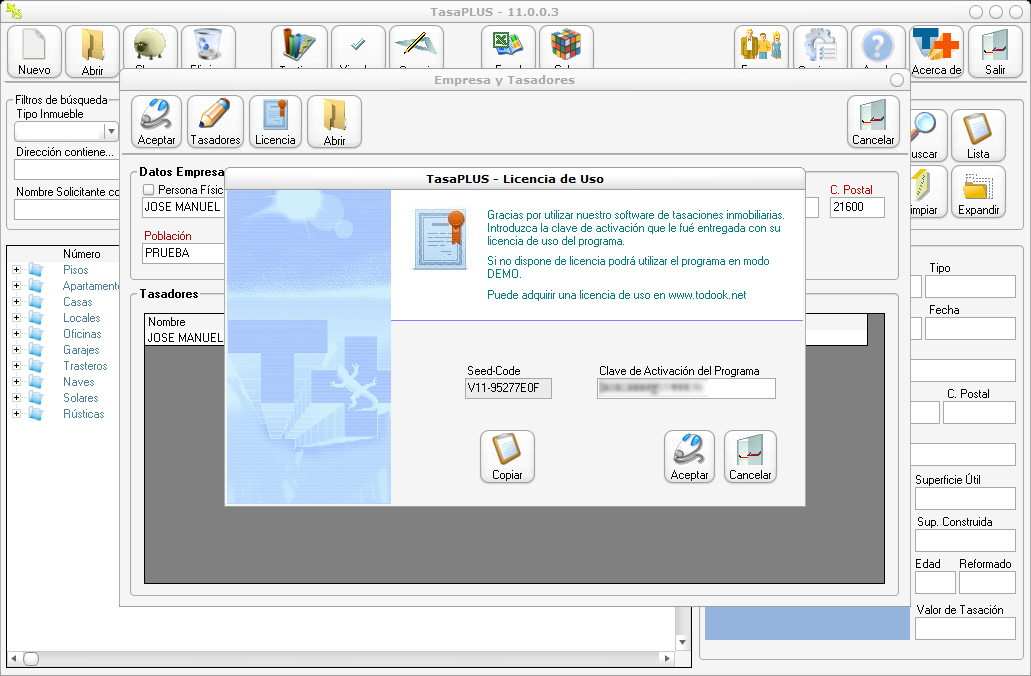Select the Oficinas tree item

tap(82, 334)
